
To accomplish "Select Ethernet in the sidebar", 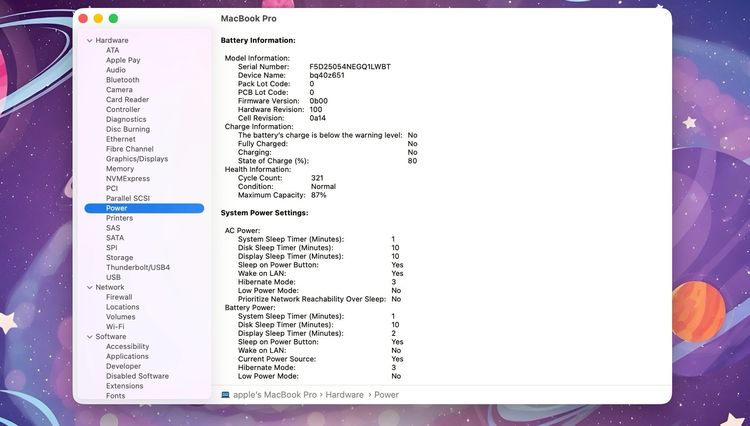I will click(x=121, y=139).
